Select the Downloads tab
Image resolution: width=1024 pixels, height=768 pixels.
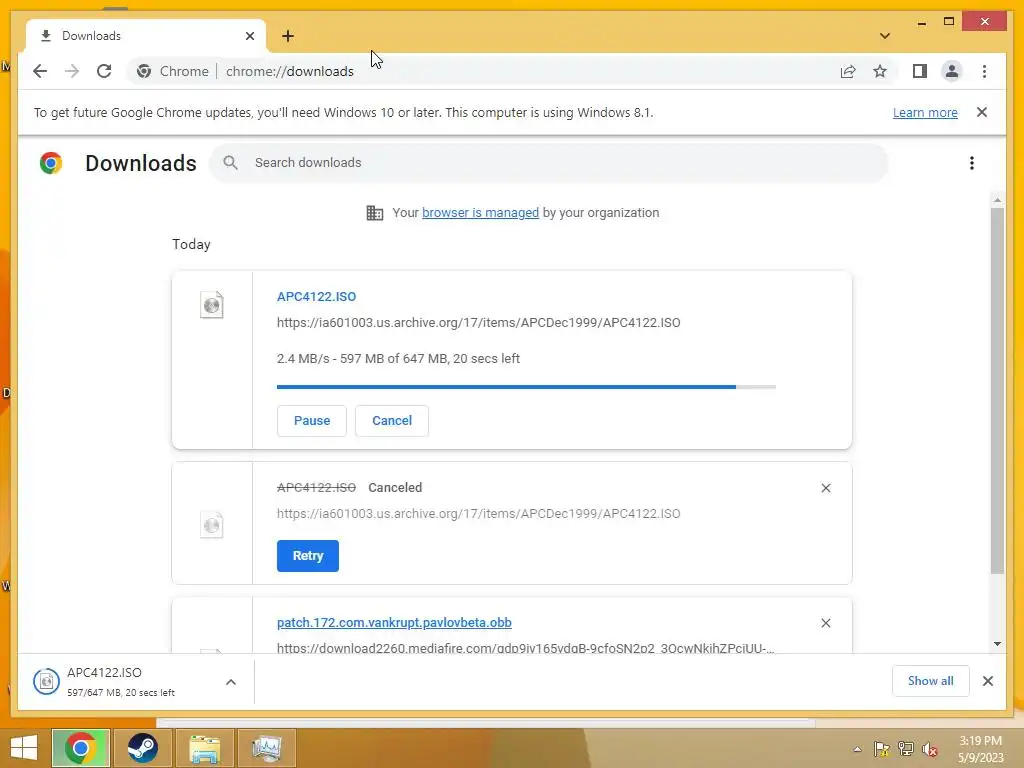tap(146, 36)
